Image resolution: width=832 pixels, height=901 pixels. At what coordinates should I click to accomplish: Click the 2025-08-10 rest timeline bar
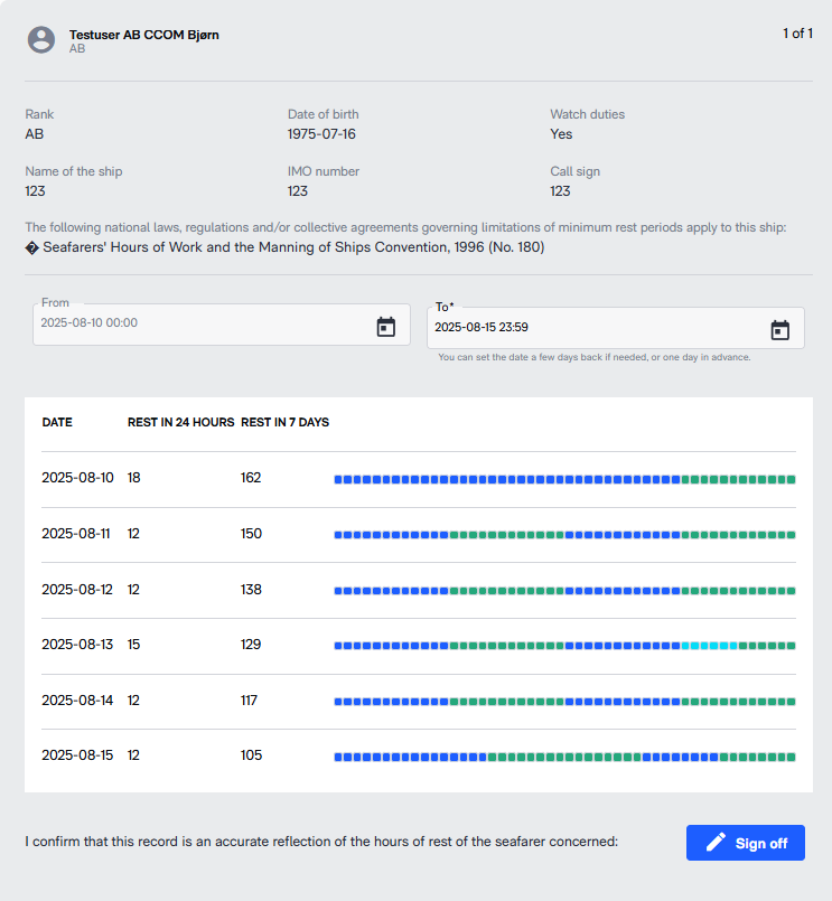pyautogui.click(x=565, y=479)
